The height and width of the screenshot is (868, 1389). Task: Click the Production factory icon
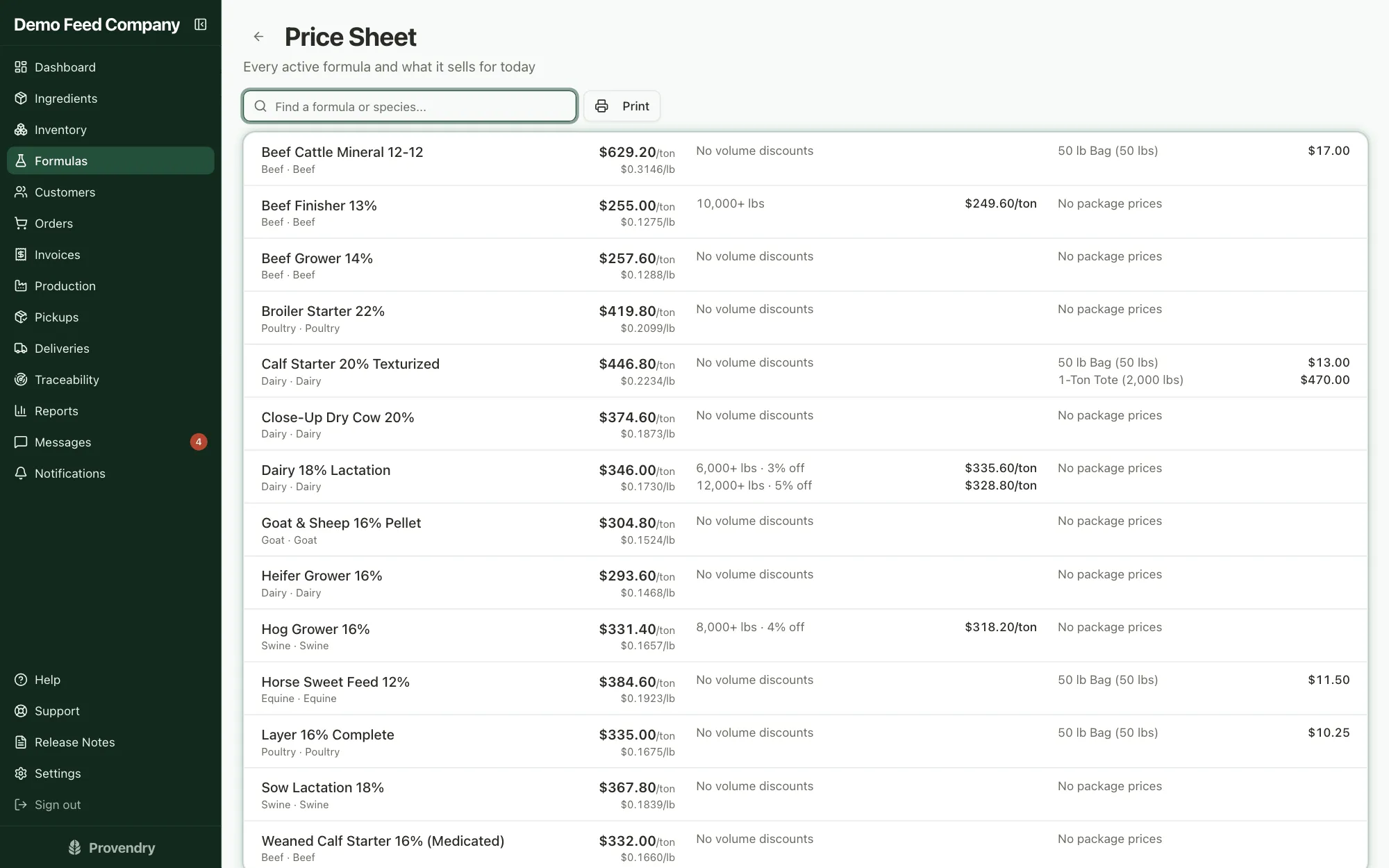pyautogui.click(x=21, y=285)
